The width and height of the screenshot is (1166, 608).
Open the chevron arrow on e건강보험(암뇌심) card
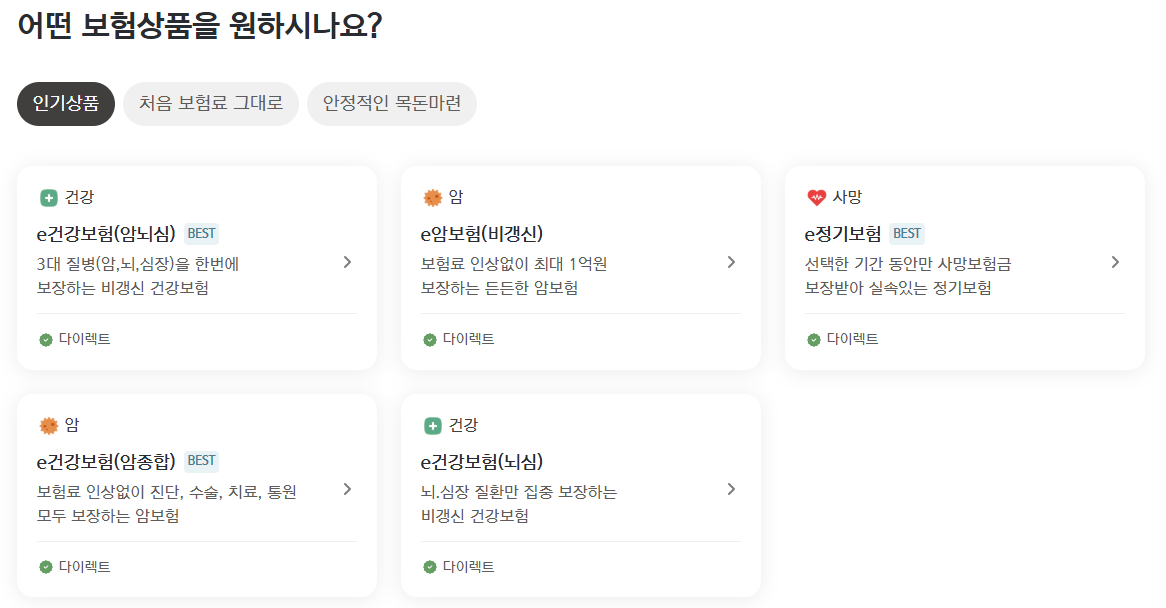[x=347, y=262]
